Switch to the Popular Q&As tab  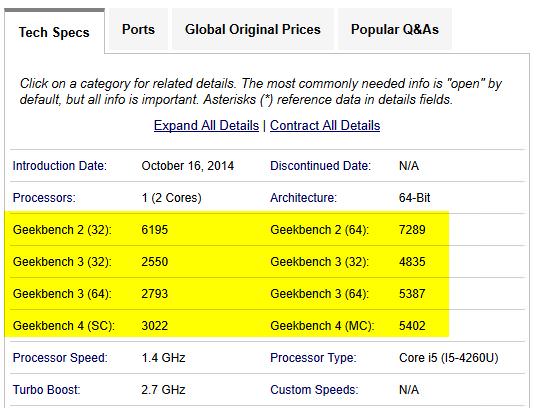pos(395,29)
